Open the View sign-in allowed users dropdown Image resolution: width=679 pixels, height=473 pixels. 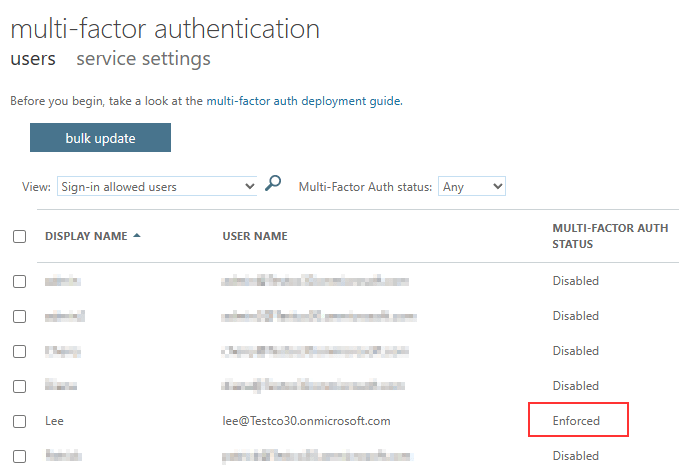tap(158, 186)
